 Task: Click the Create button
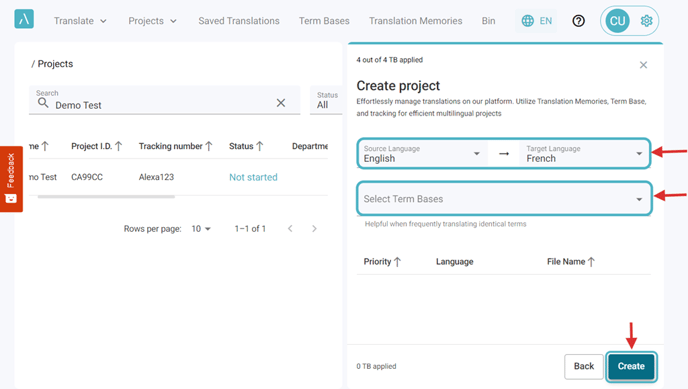631,366
